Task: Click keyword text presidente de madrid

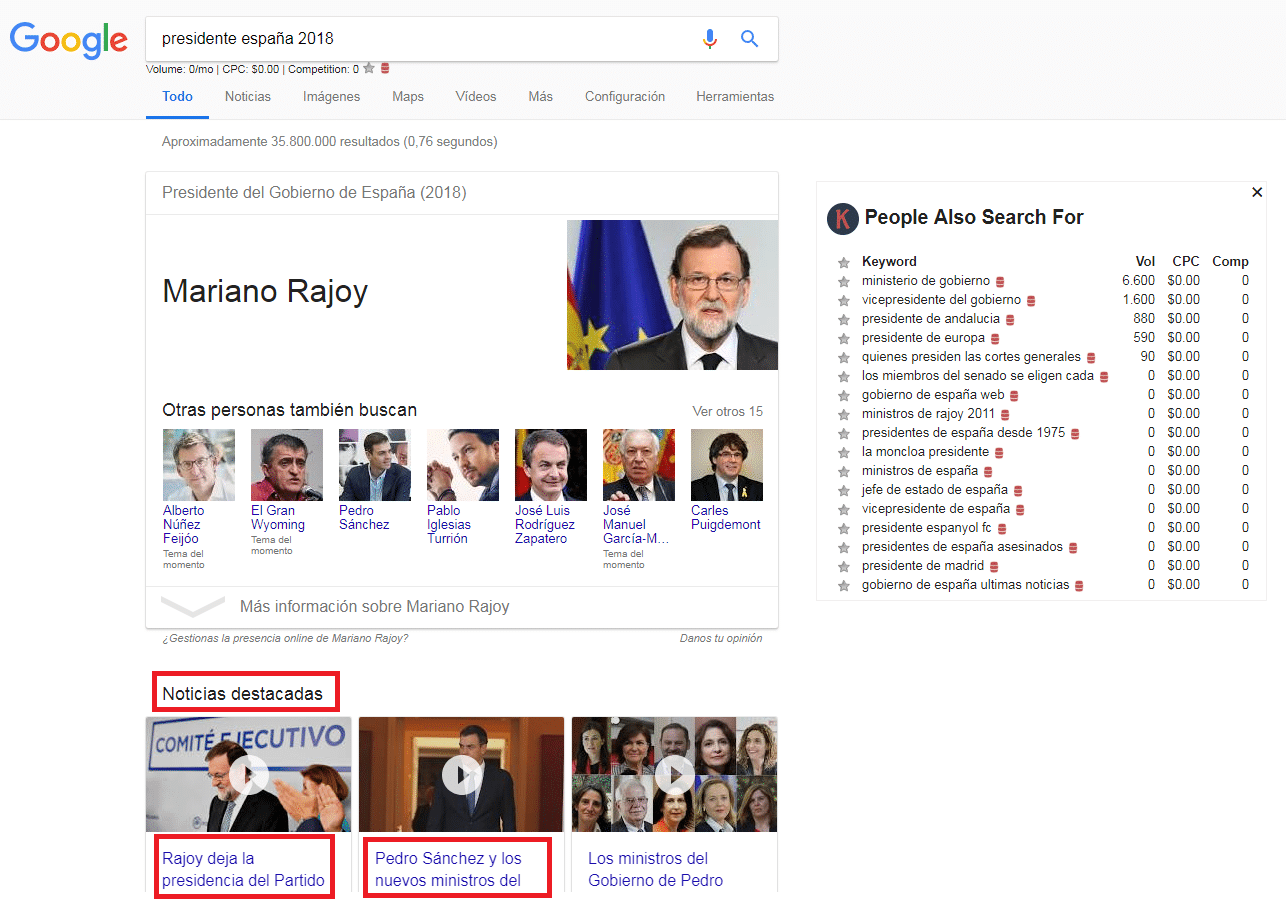Action: (x=923, y=566)
